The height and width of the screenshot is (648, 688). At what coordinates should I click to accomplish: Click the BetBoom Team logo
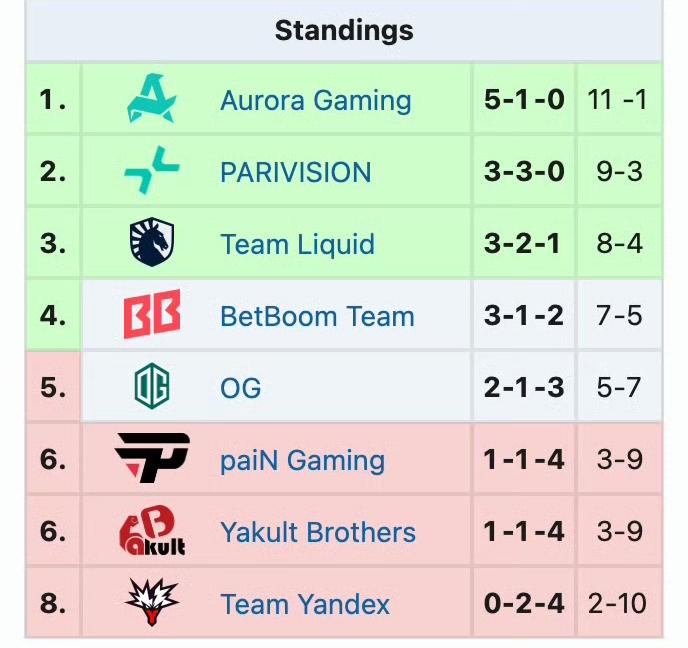(x=152, y=316)
